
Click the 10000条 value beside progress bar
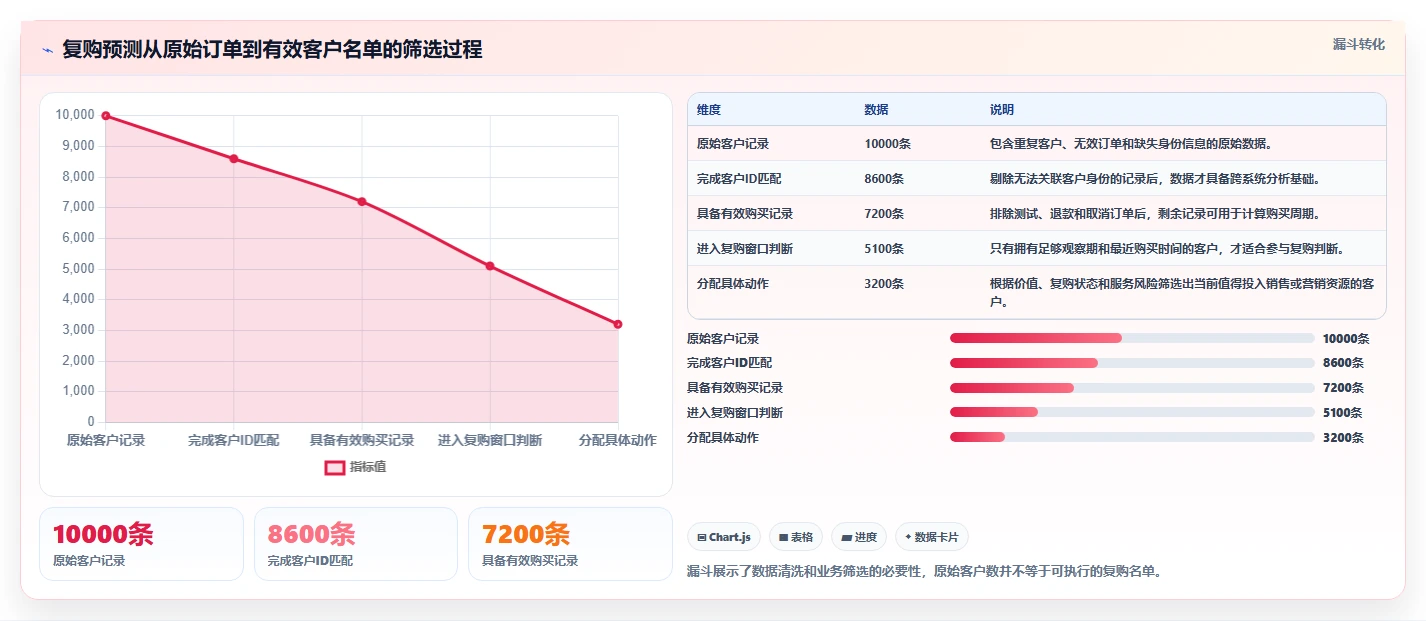coord(1346,339)
